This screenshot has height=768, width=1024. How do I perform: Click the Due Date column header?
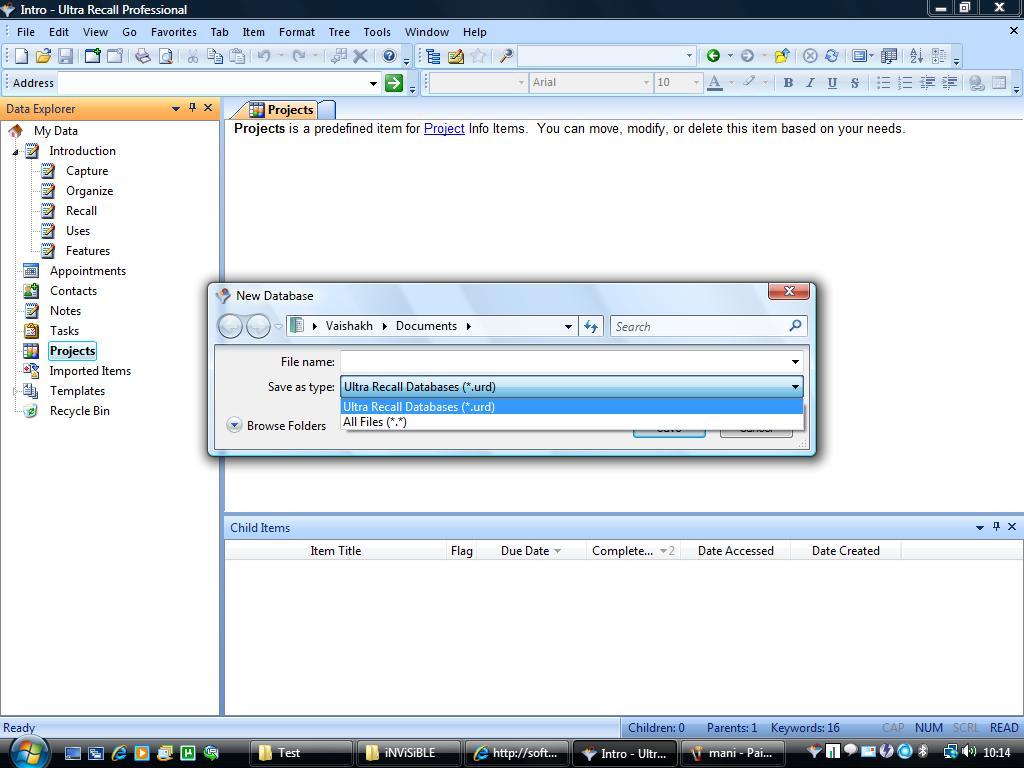[530, 551]
